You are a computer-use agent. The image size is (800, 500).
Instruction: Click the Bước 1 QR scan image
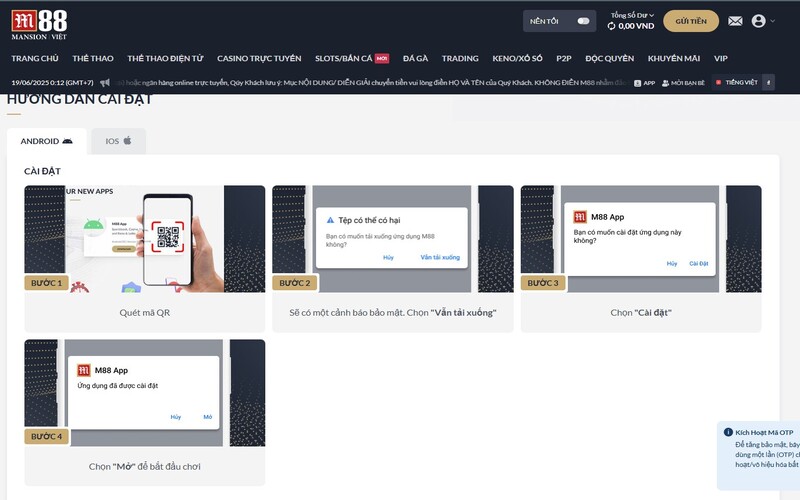pos(145,239)
